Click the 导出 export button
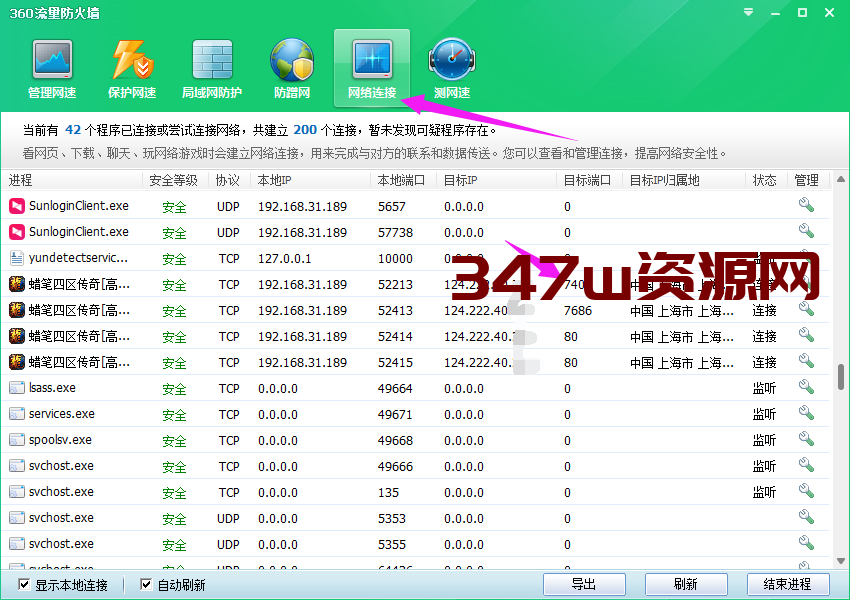The width and height of the screenshot is (850, 600). (584, 584)
